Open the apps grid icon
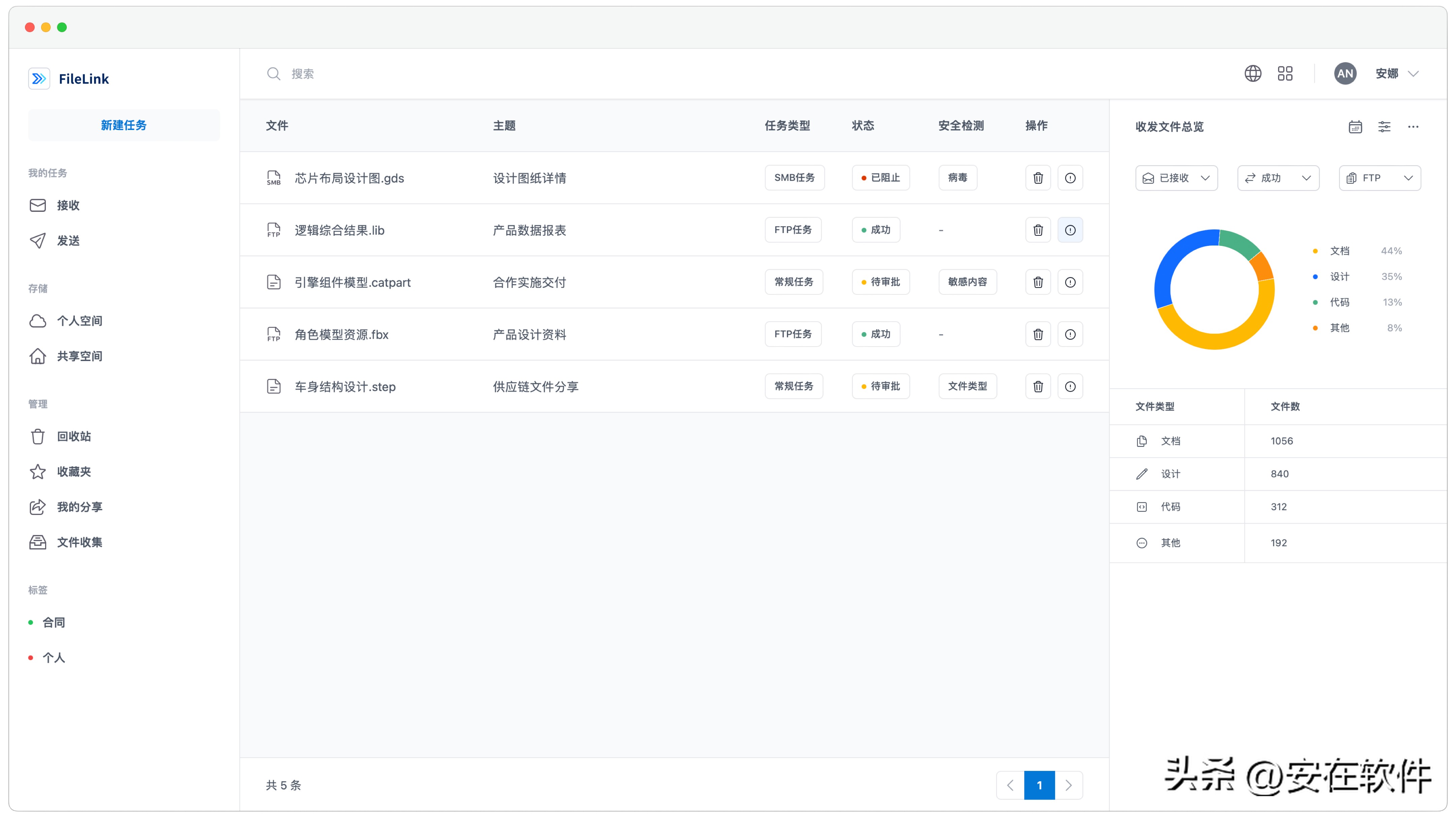 [1285, 73]
